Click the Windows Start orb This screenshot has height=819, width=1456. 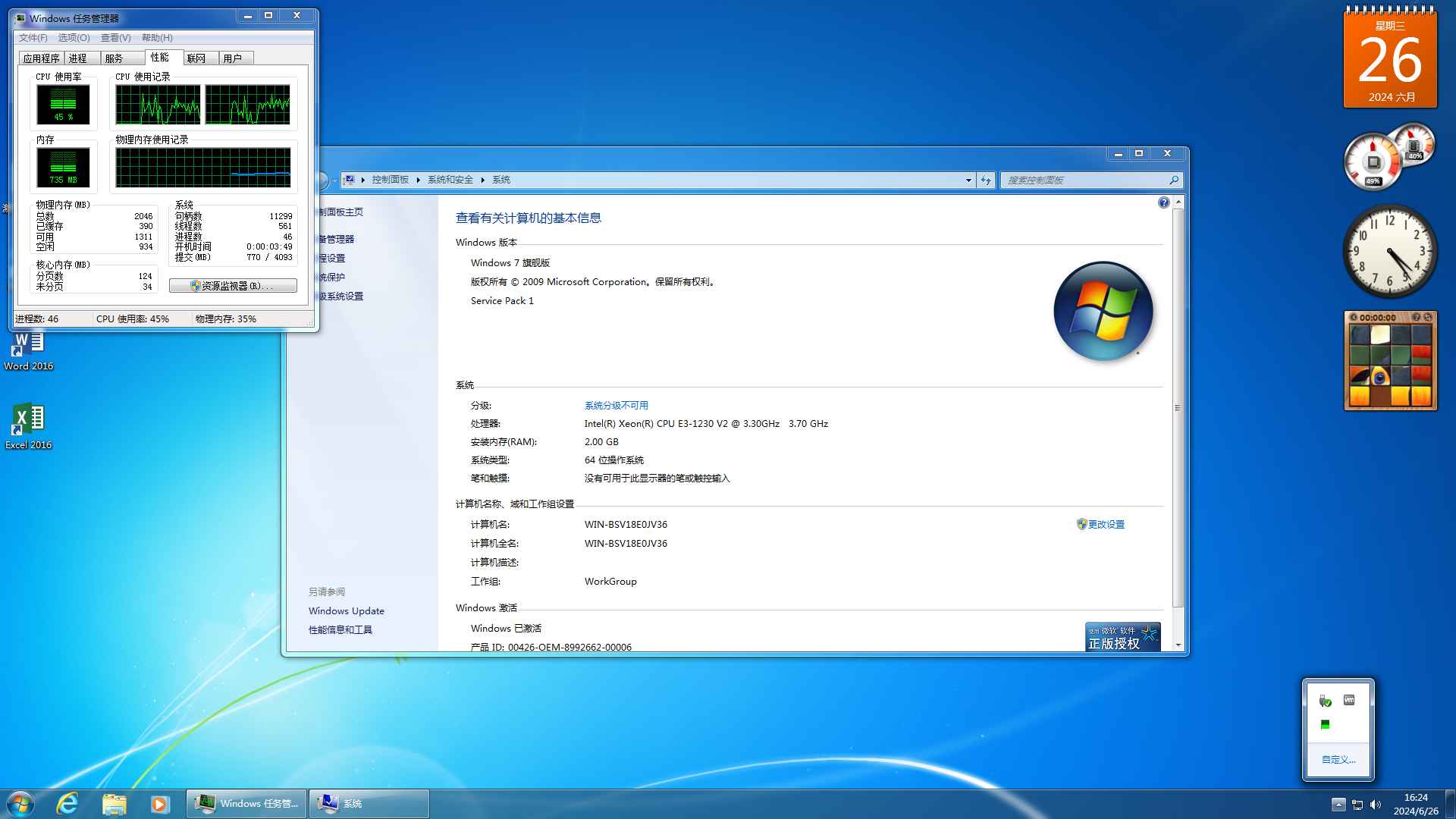point(20,804)
